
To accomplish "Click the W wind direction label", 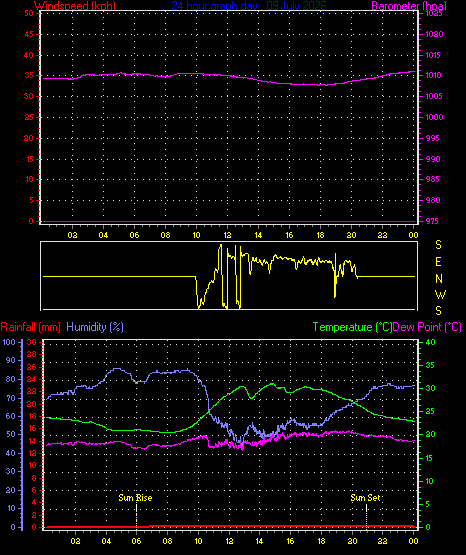I will [440, 294].
